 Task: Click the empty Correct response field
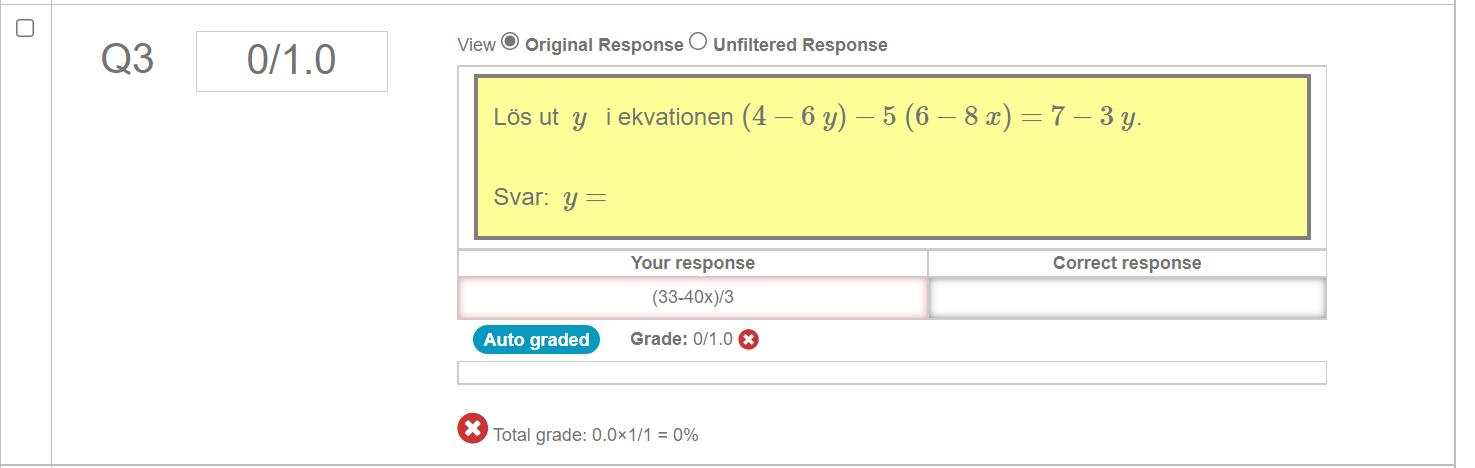1126,298
